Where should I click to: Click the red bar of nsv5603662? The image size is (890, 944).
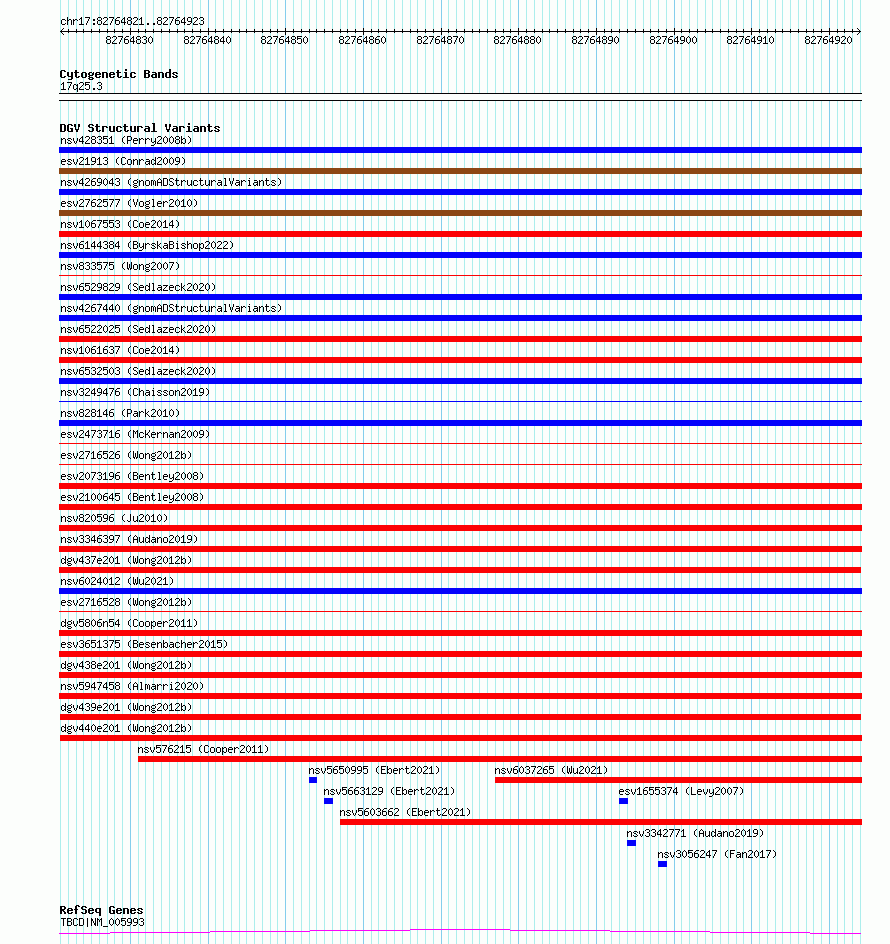tap(601, 822)
